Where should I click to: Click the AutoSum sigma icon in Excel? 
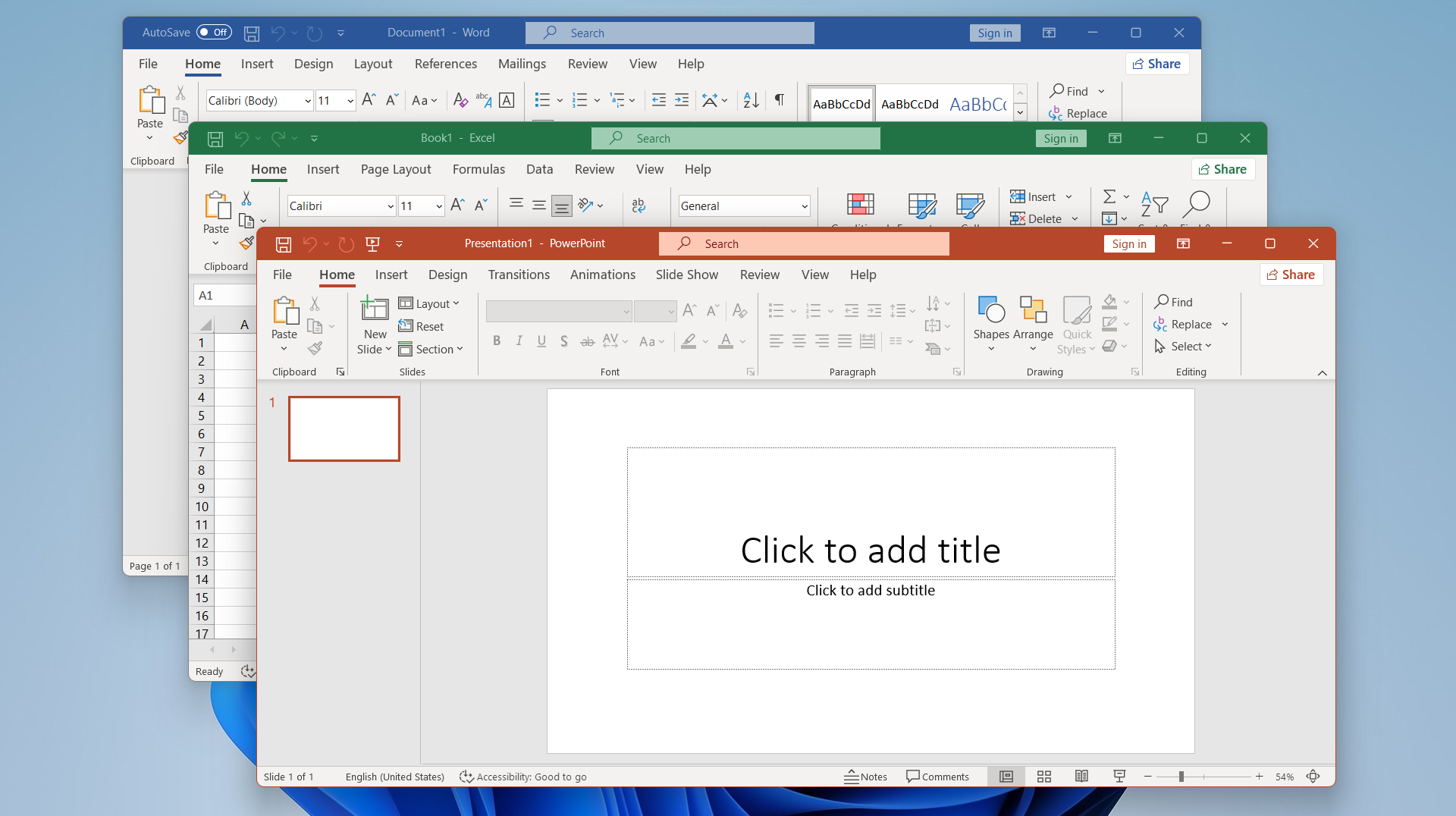click(x=1109, y=197)
